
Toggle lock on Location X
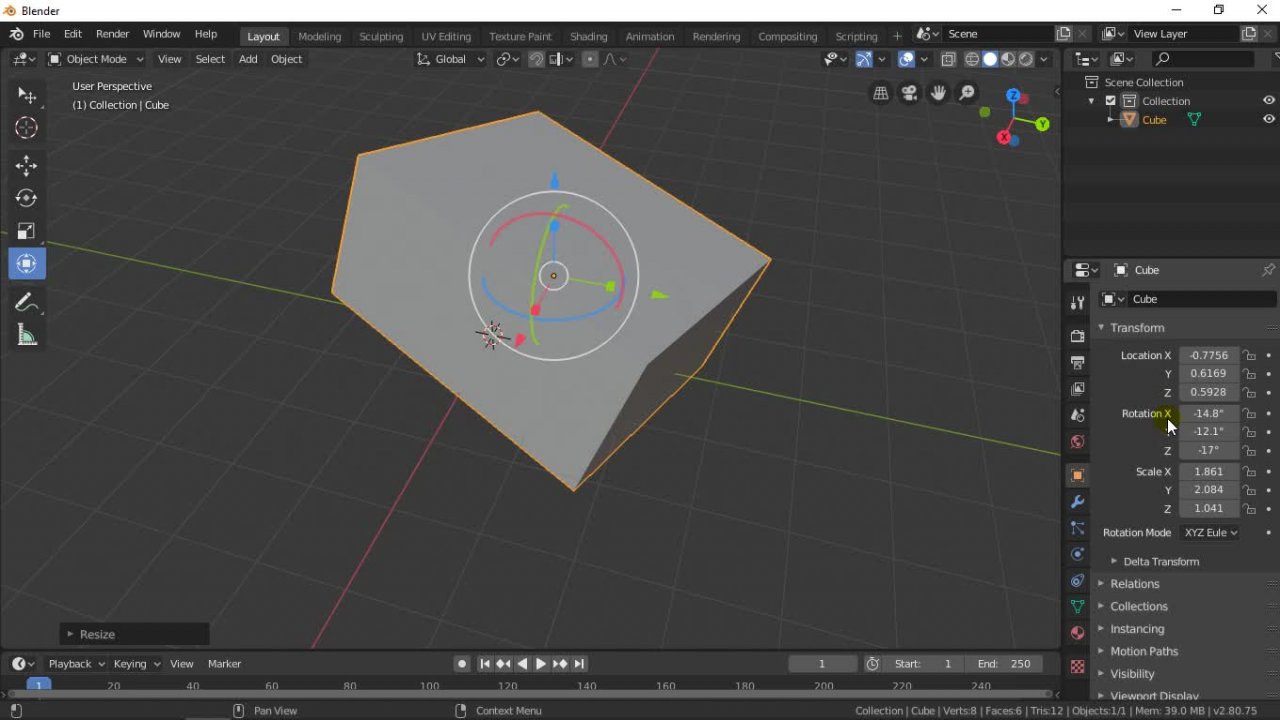tap(1249, 355)
